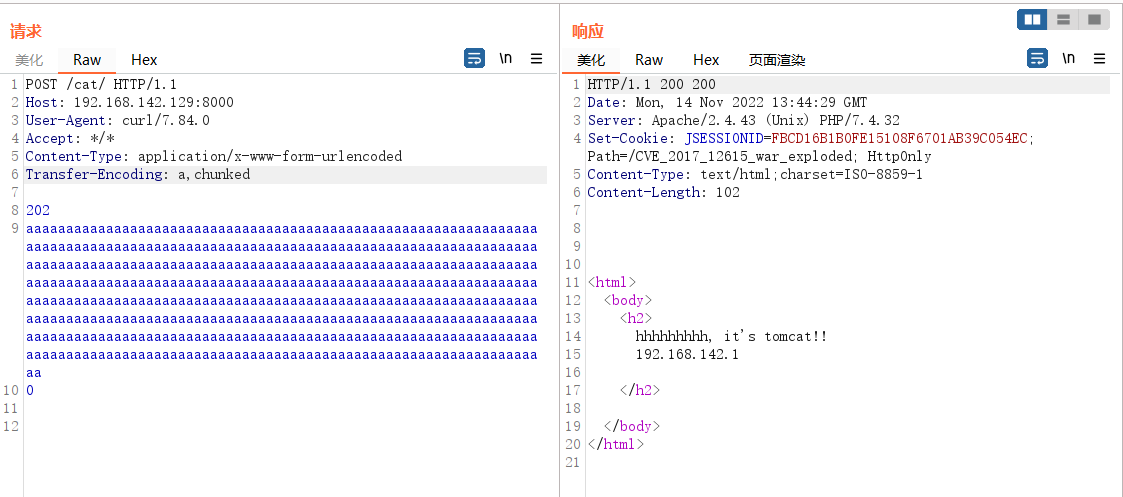
Task: Toggle word wrap icon in response panel
Action: [x=1037, y=59]
